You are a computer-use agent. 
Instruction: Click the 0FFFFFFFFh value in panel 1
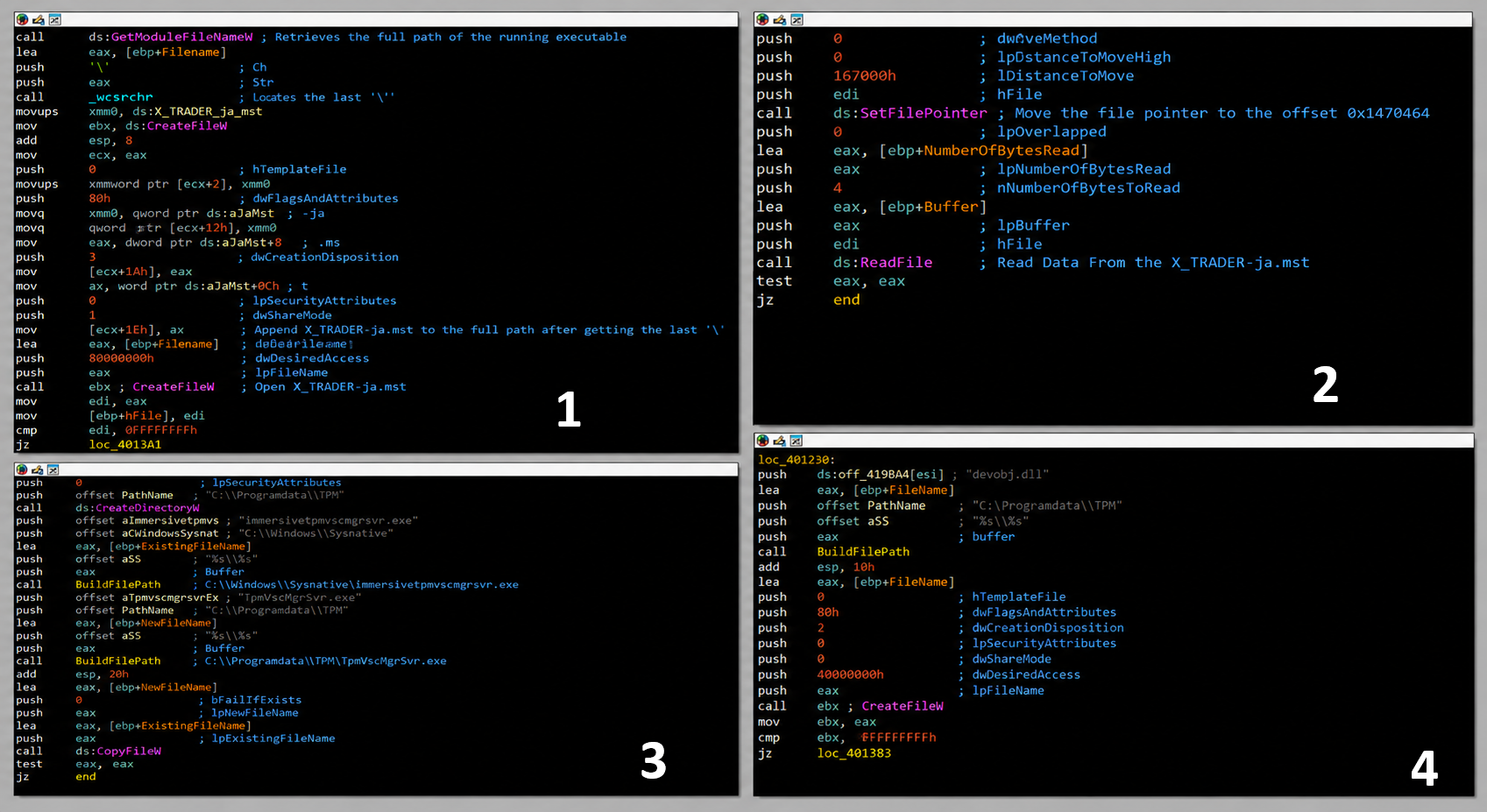coord(161,430)
